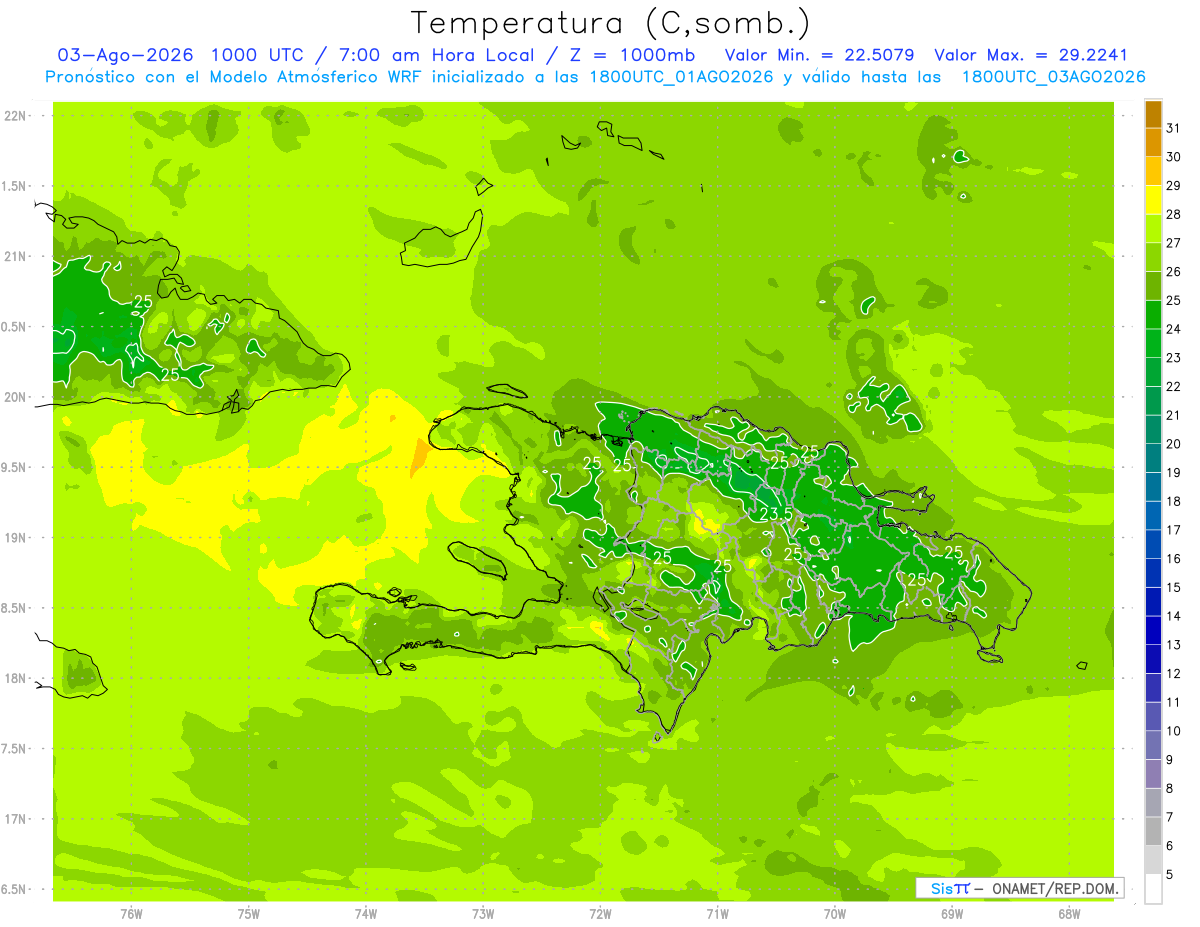Click the '74W' longitude label

366,914
